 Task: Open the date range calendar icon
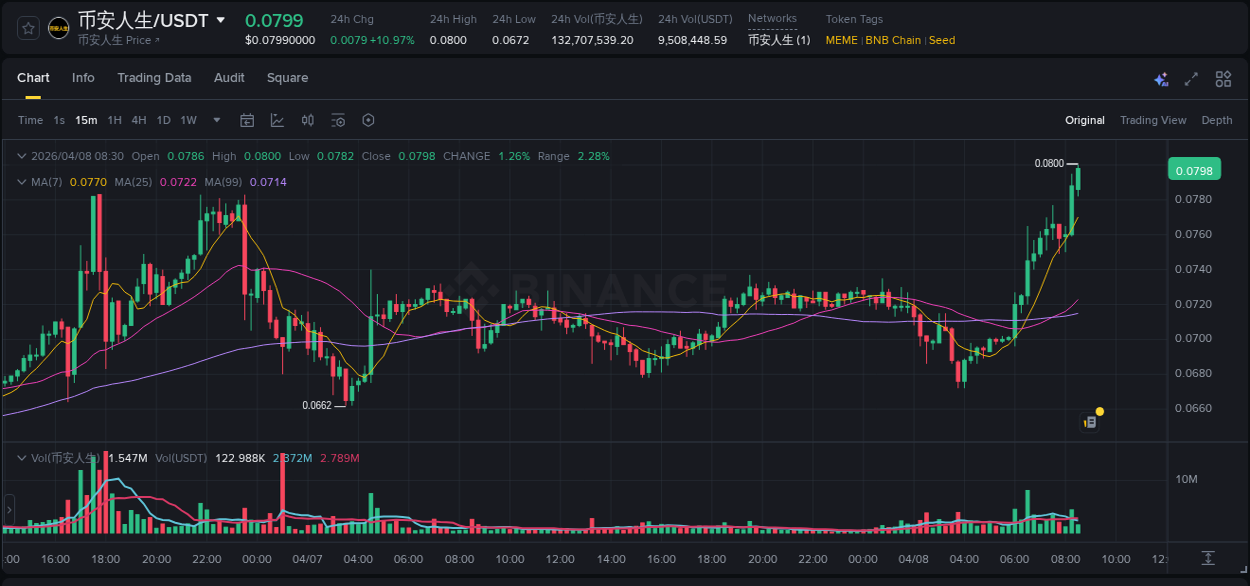tap(247, 120)
